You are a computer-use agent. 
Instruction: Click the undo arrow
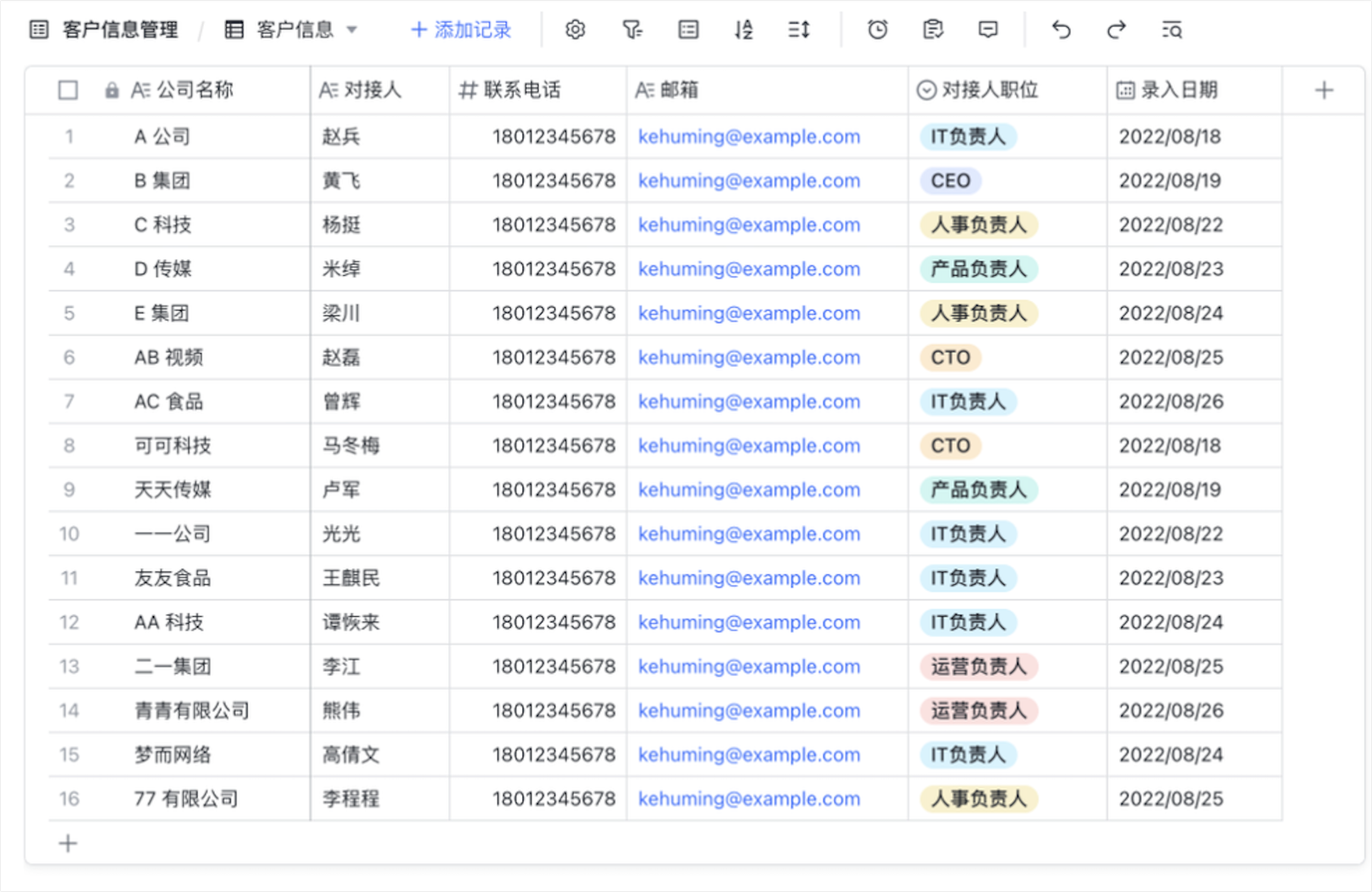(x=1061, y=30)
